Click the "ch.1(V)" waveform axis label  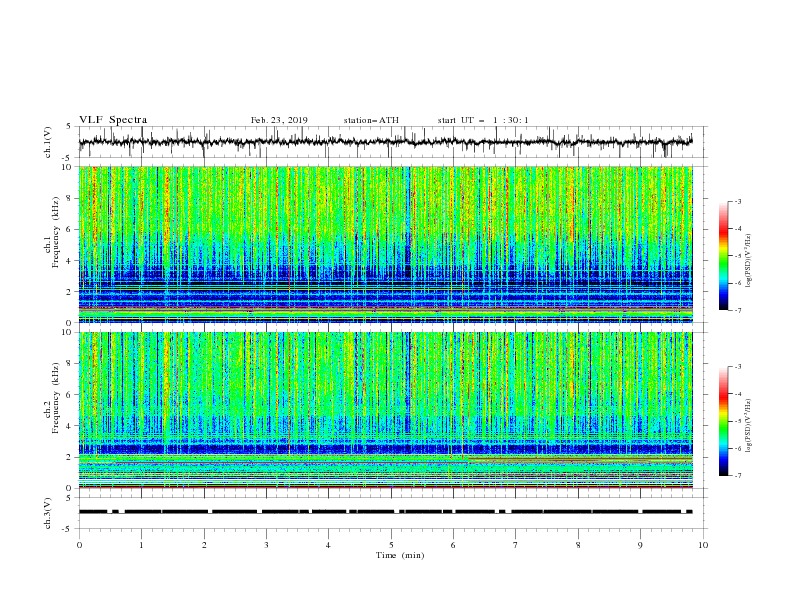(x=48, y=142)
